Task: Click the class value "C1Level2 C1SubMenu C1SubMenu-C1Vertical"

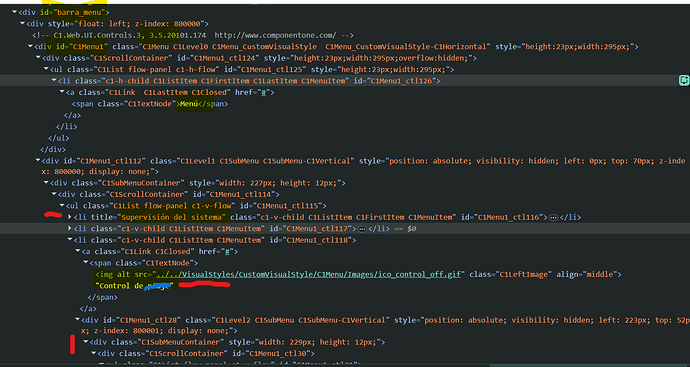Action: 301,320
